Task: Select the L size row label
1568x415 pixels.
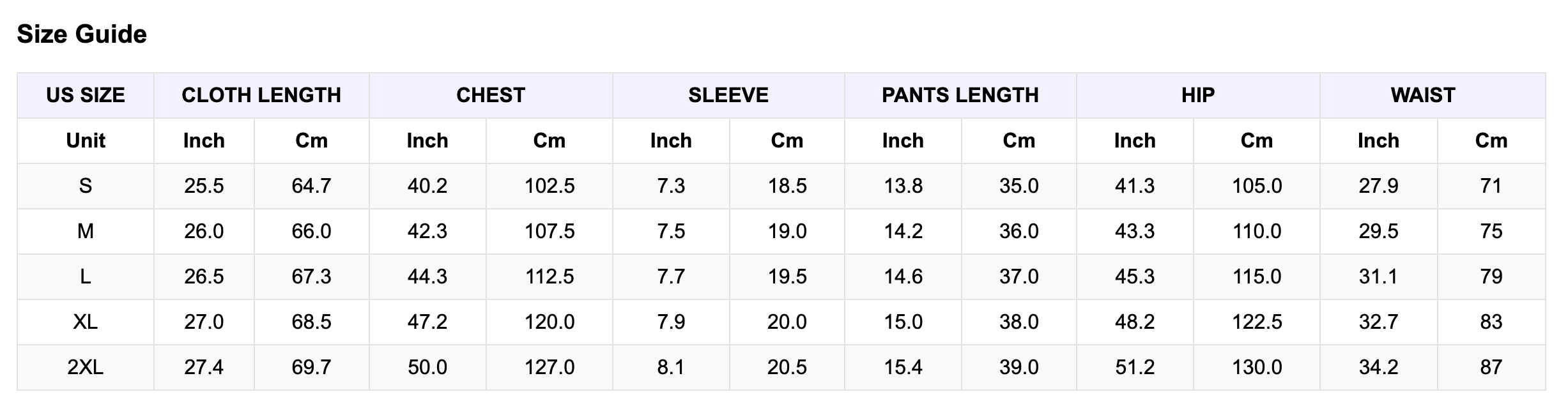Action: (x=86, y=276)
